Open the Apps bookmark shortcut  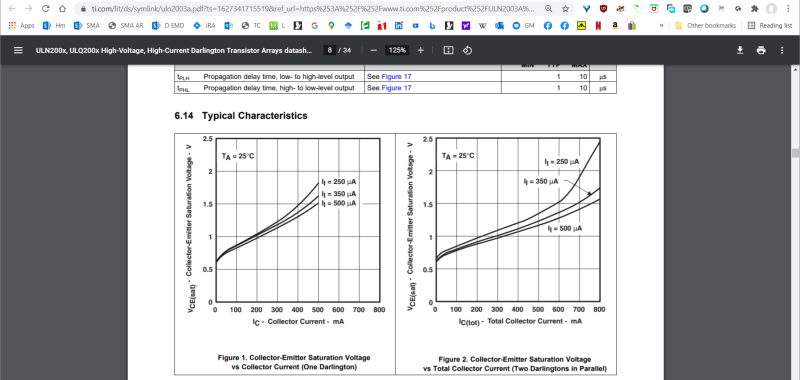[x=21, y=26]
